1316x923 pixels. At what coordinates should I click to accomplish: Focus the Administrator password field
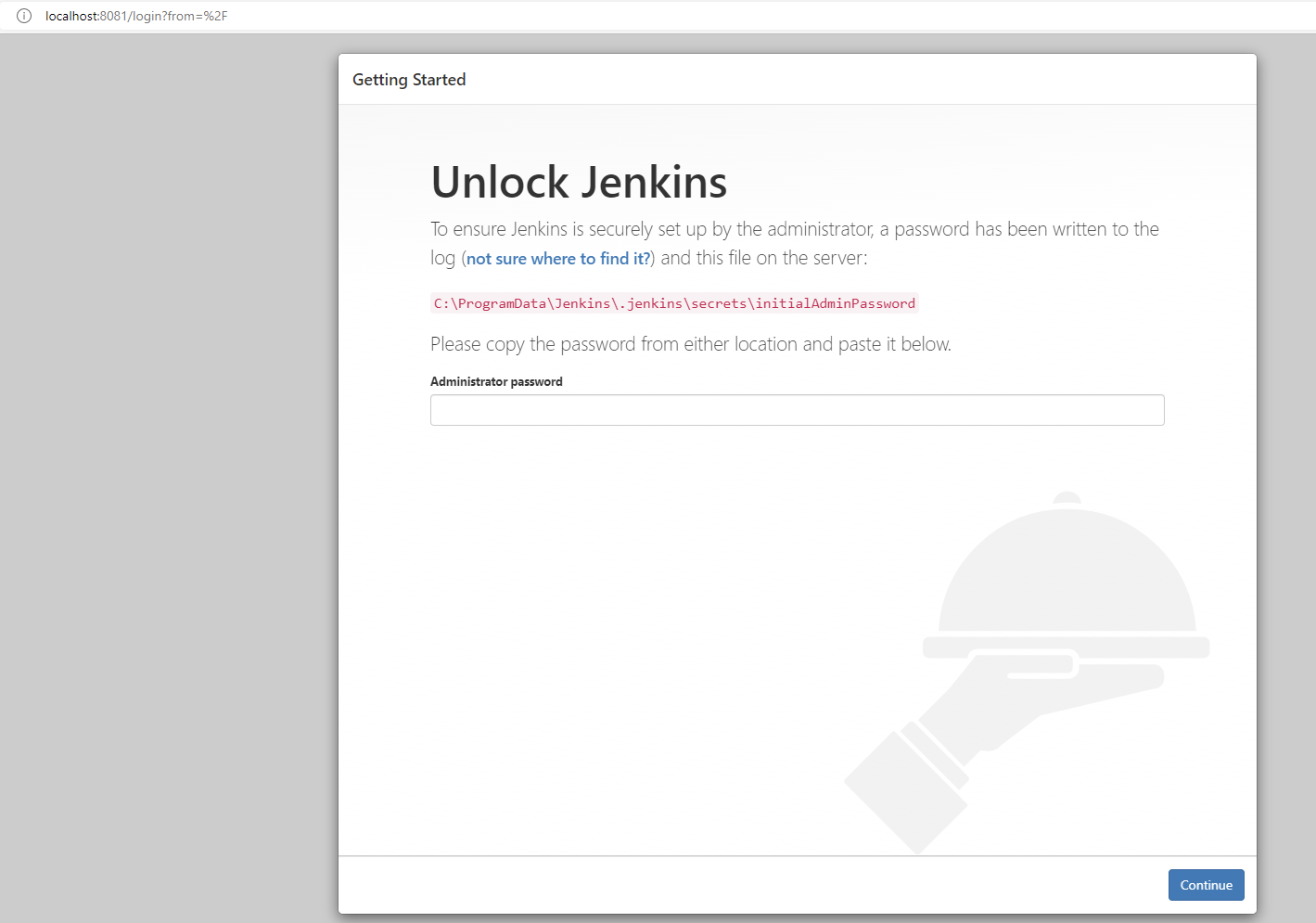pos(797,410)
